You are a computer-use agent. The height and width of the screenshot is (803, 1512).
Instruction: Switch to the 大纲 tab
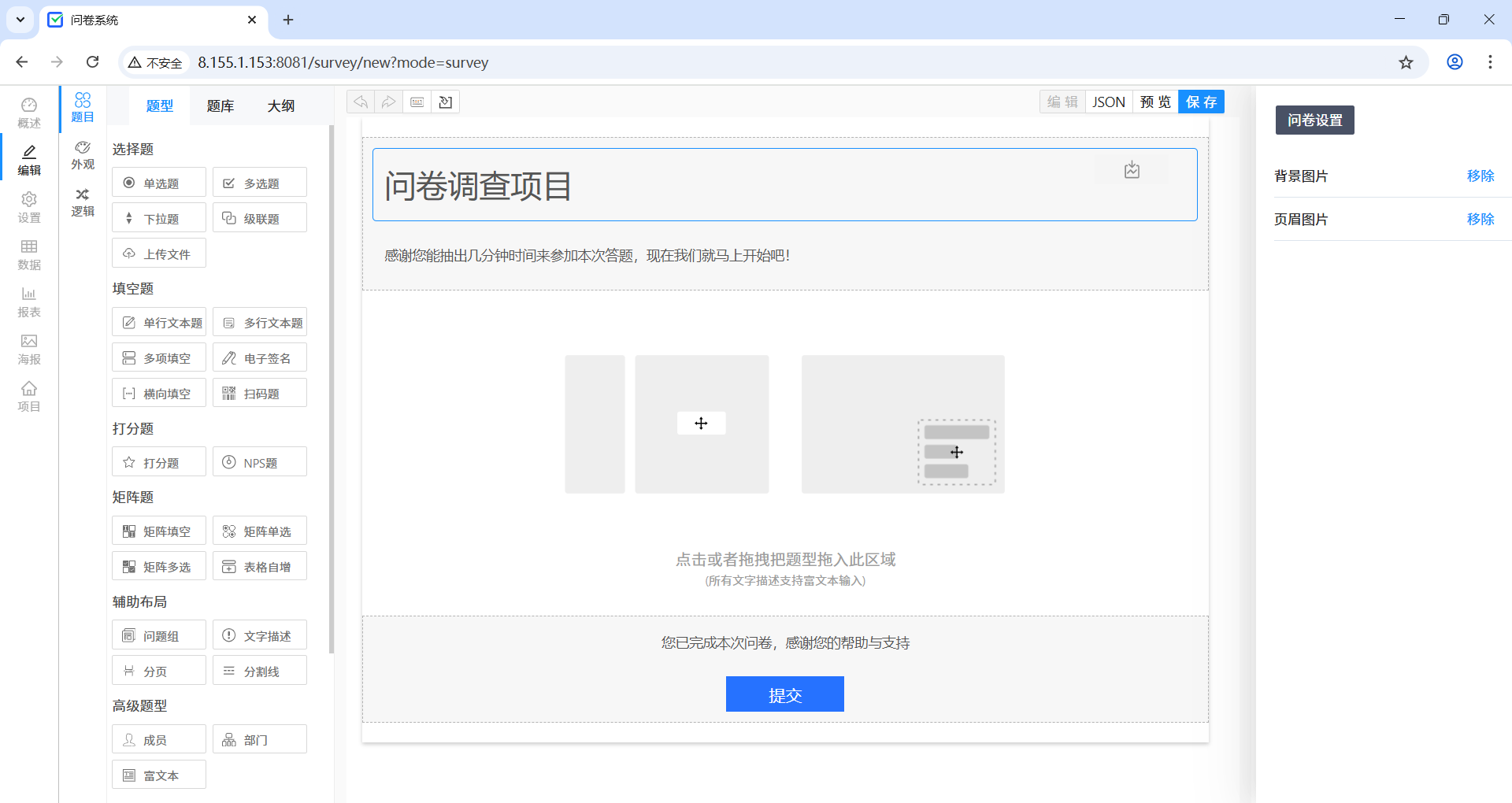click(x=281, y=105)
